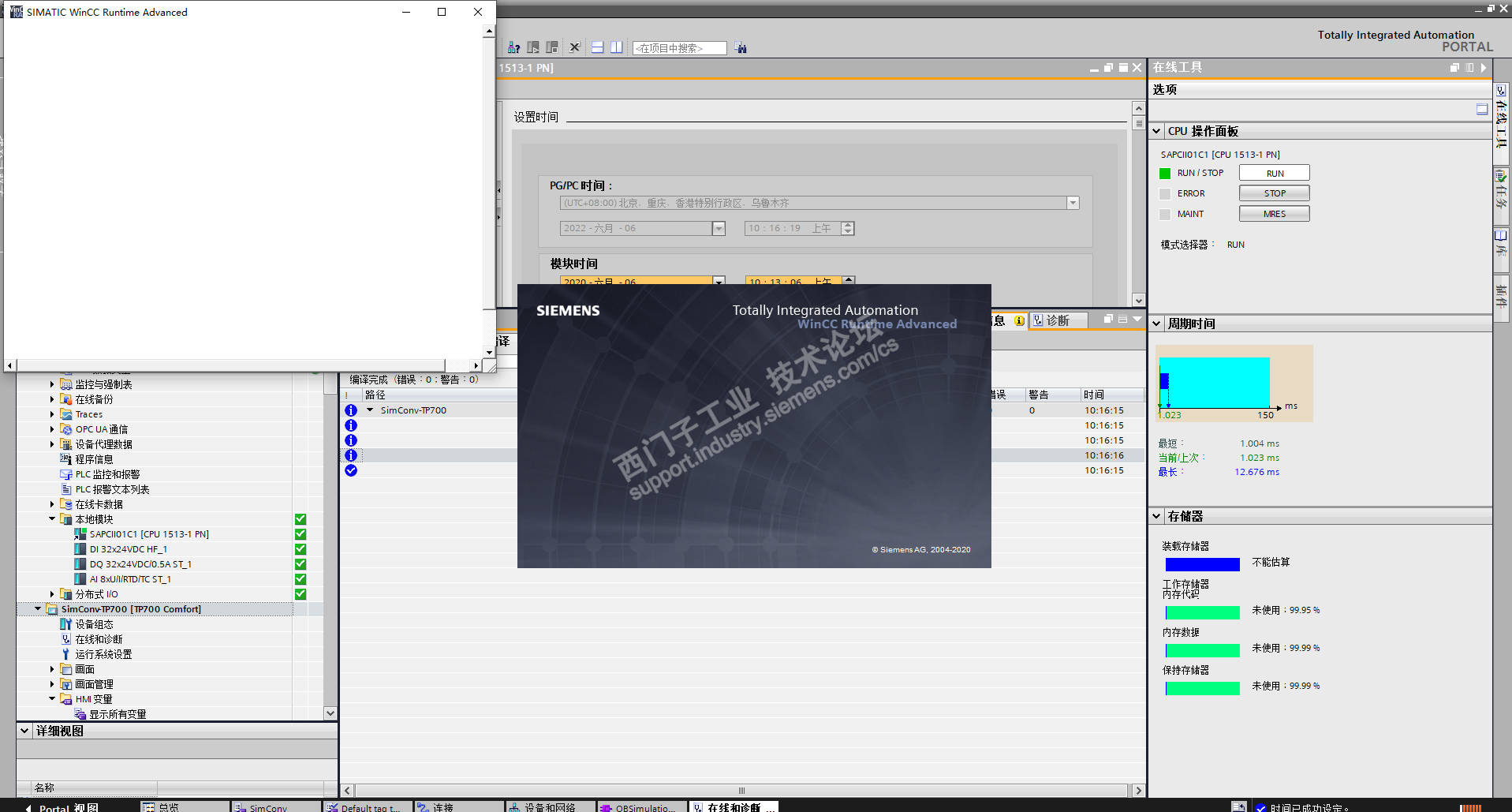Click the delete (X) toolbar icon
The height and width of the screenshot is (812, 1512).
(x=575, y=47)
